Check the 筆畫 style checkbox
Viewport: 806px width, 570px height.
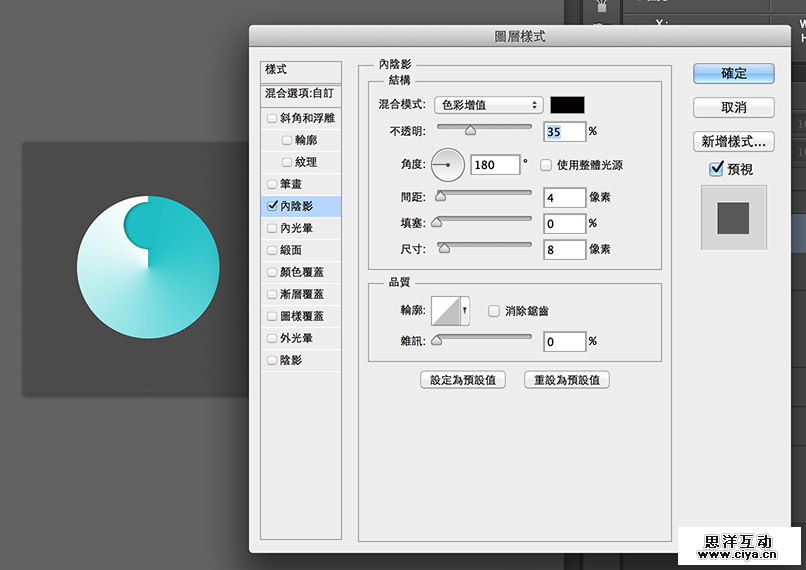[272, 184]
